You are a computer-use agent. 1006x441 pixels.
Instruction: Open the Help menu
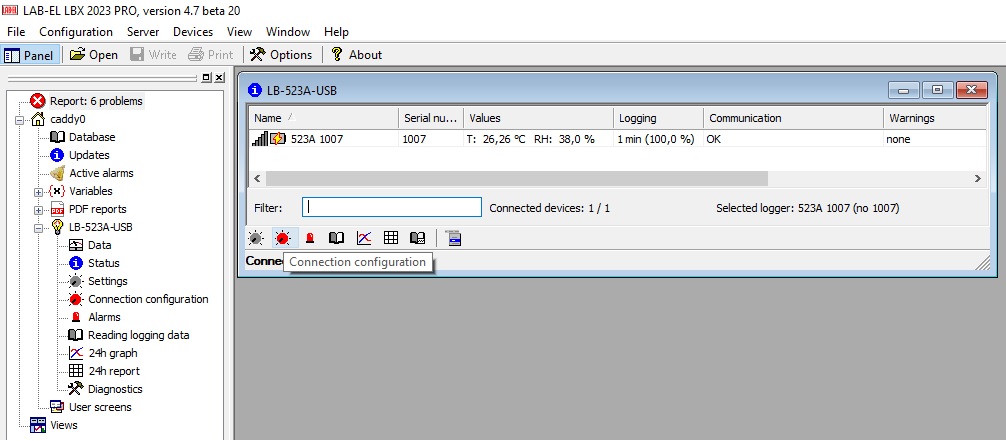[x=336, y=31]
